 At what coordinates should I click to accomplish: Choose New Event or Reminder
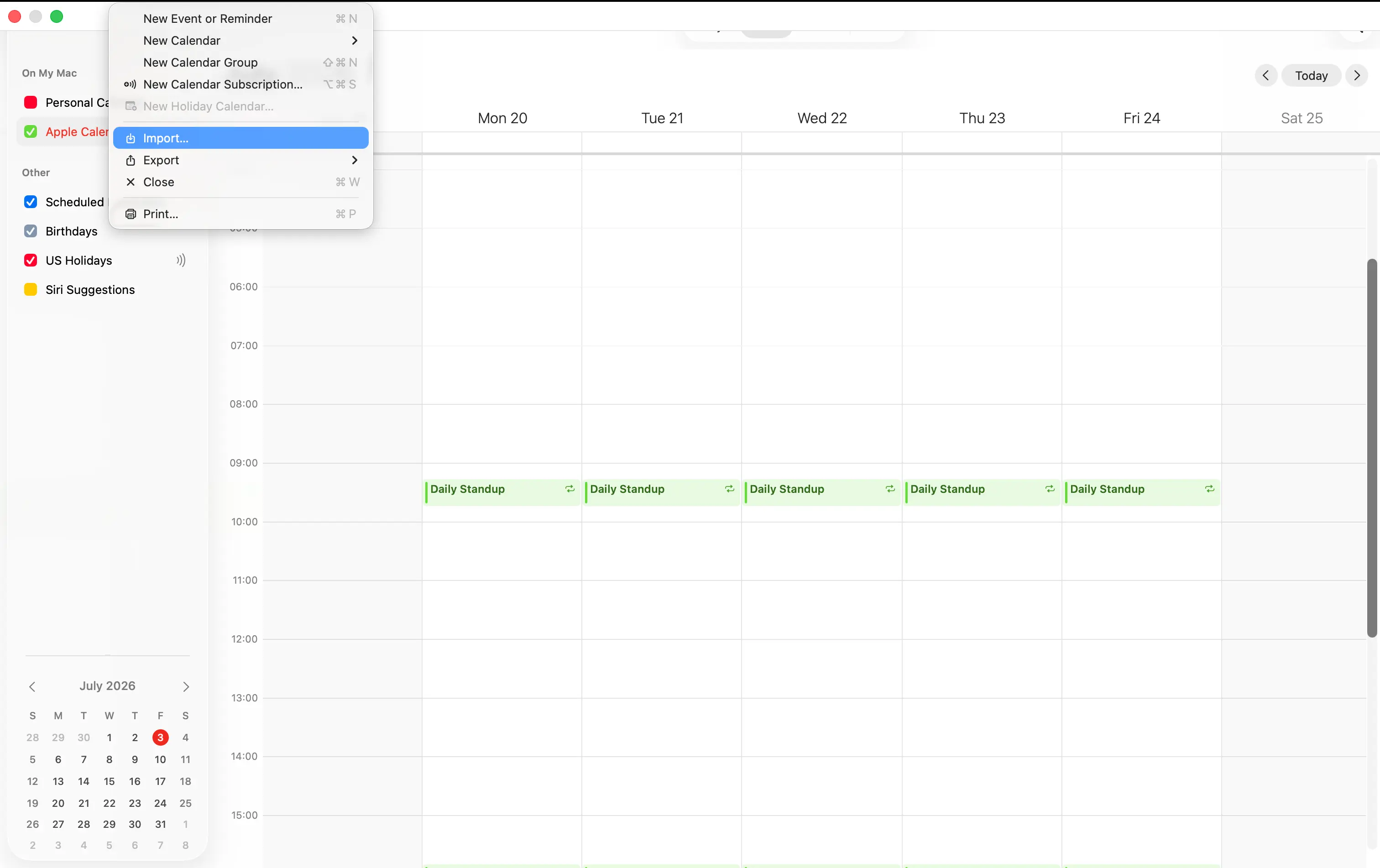(240, 18)
